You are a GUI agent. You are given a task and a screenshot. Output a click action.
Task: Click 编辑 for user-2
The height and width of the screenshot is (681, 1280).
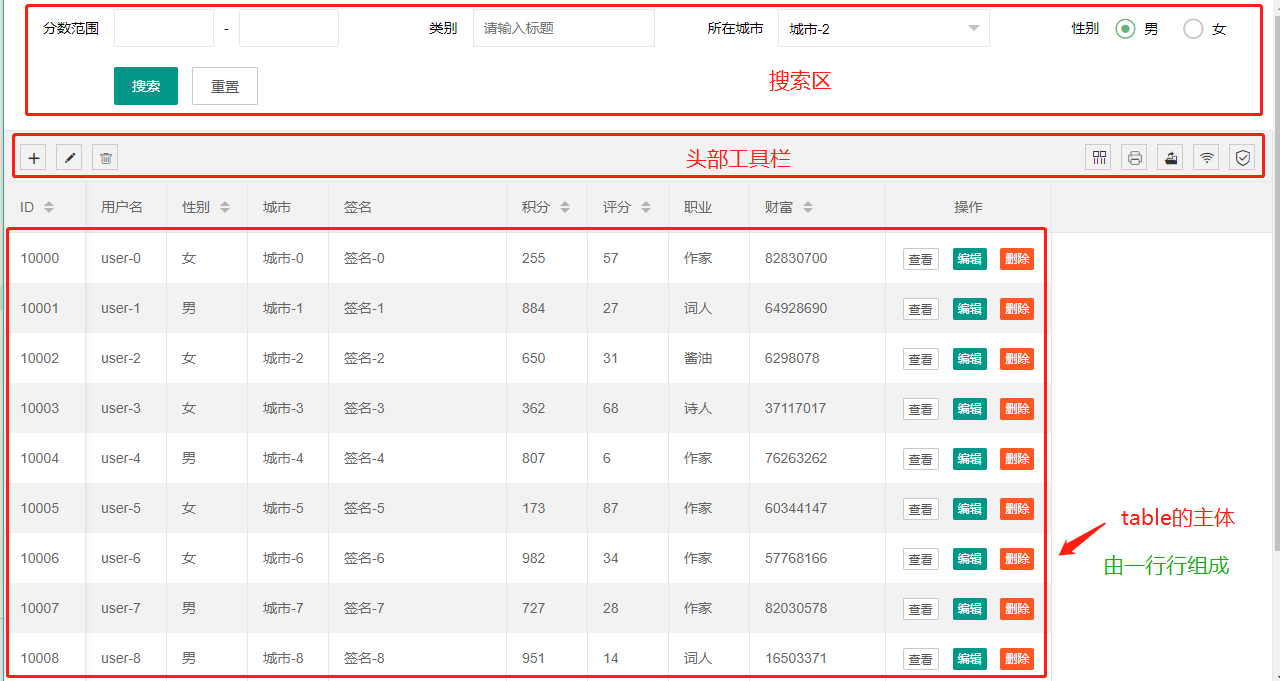[x=970, y=358]
